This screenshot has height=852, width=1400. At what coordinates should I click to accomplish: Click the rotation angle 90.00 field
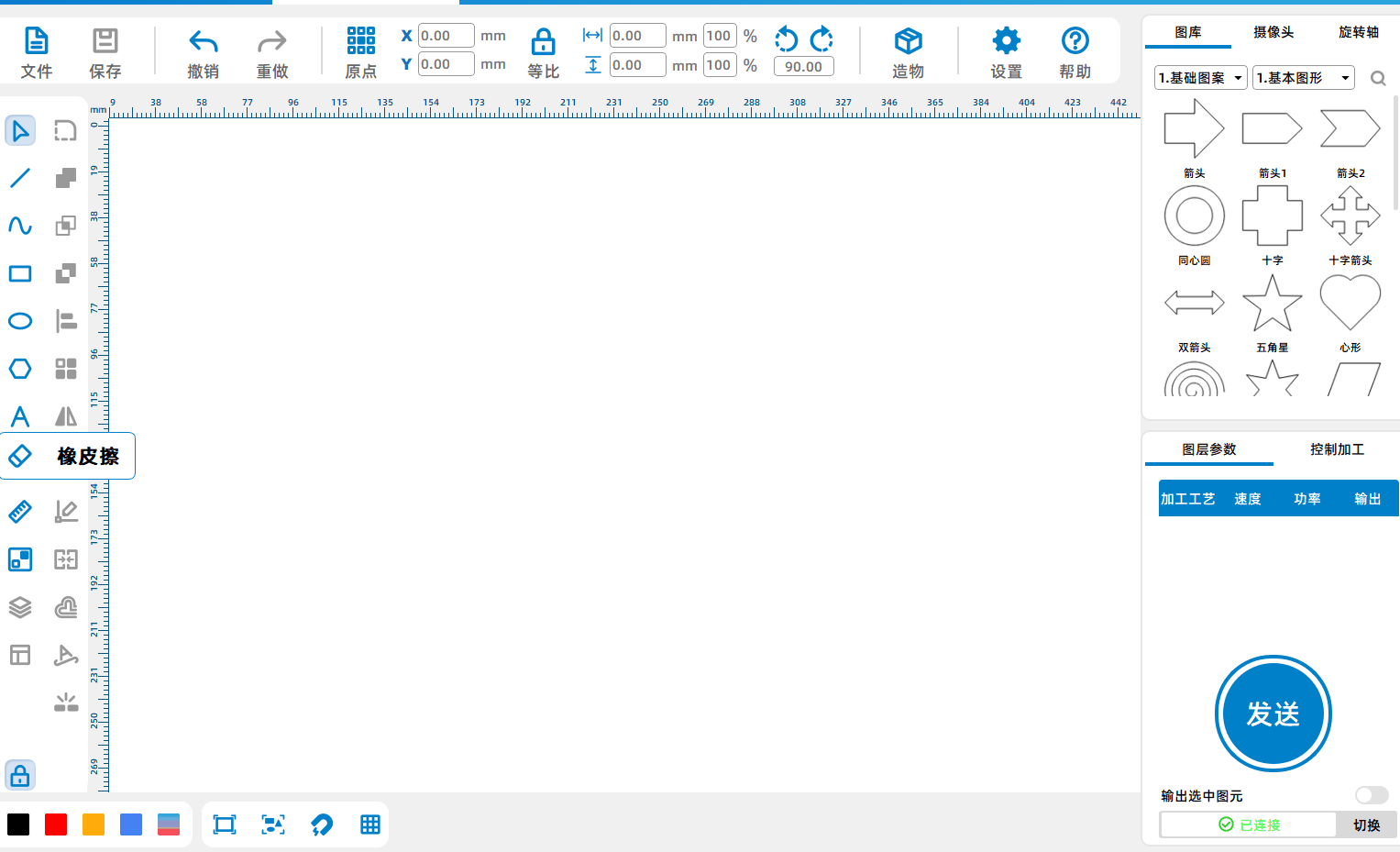click(x=804, y=66)
